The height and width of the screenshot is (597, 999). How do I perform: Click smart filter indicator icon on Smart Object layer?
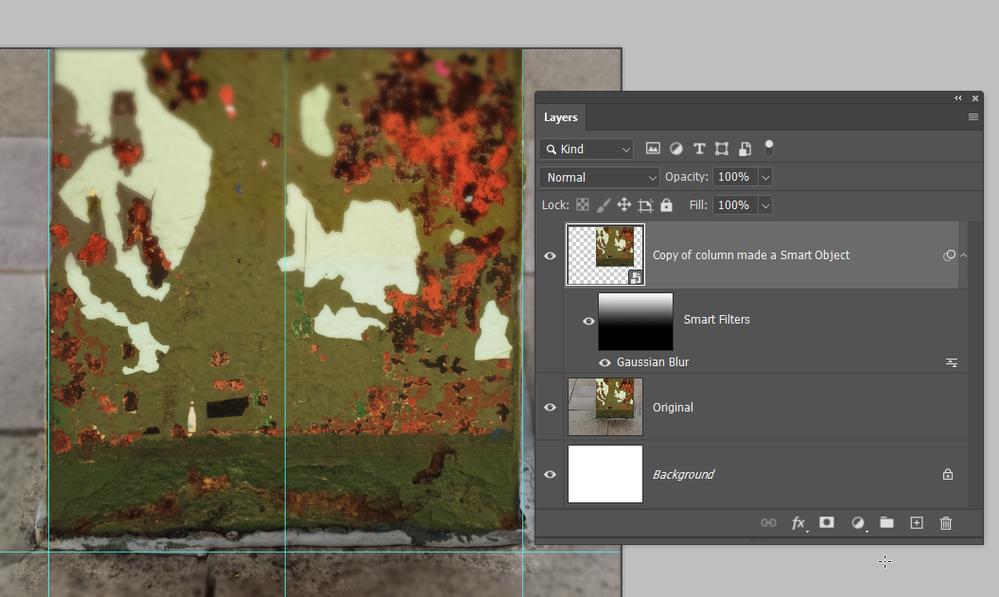949,255
